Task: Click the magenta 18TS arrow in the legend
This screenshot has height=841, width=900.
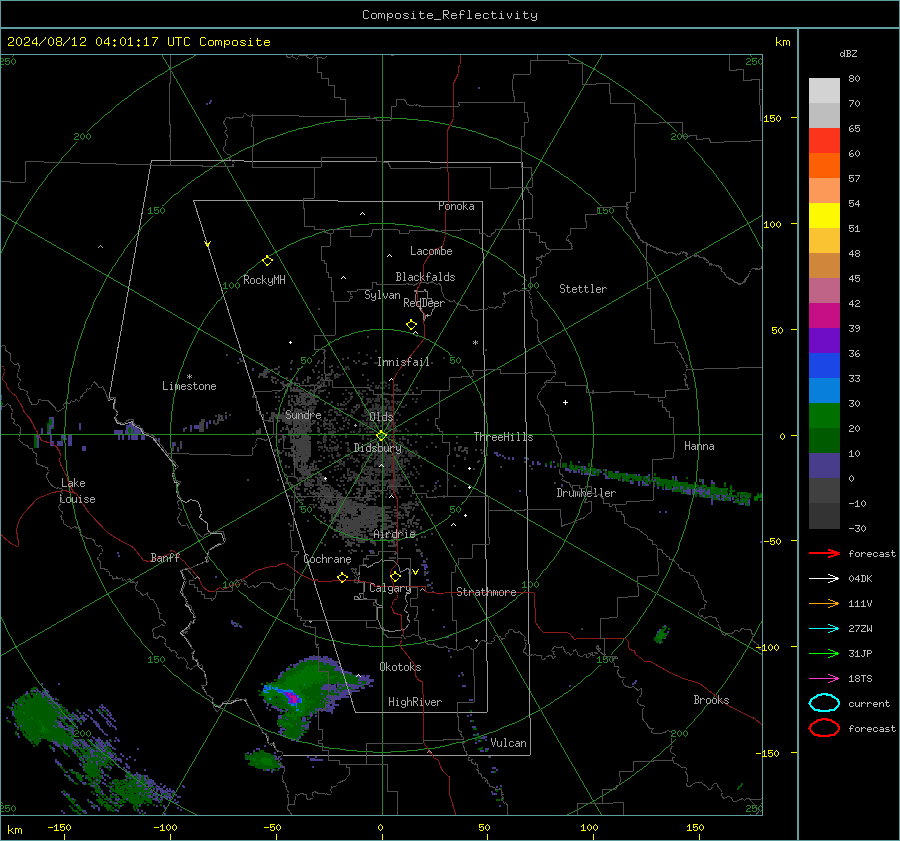Action: click(x=824, y=679)
